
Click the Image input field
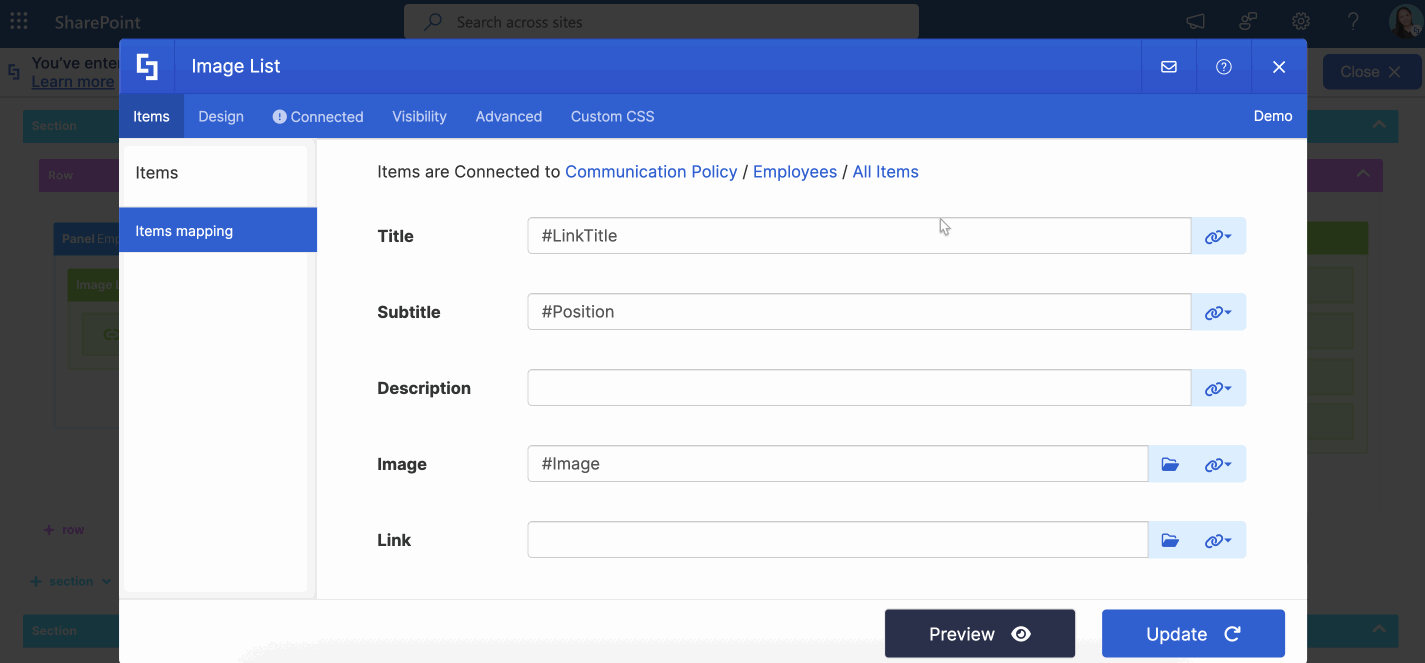[x=838, y=464]
